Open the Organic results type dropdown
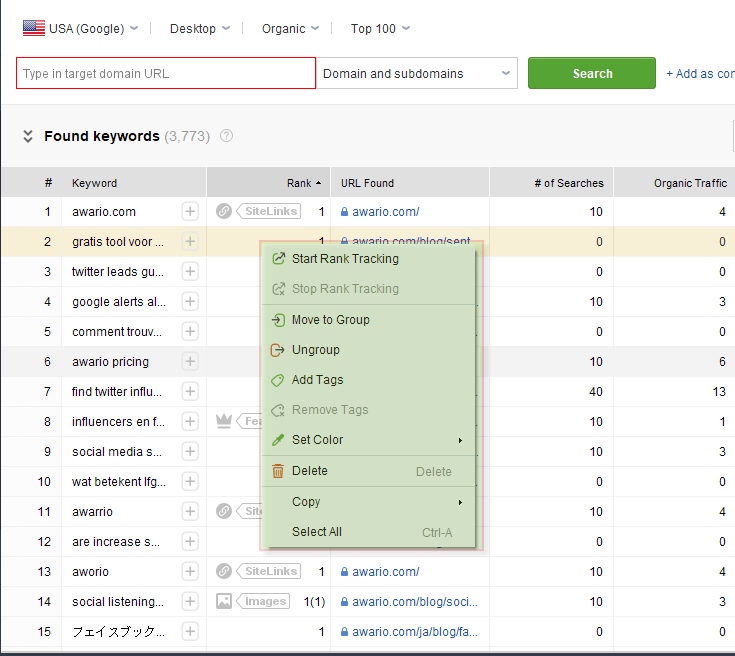 [290, 29]
